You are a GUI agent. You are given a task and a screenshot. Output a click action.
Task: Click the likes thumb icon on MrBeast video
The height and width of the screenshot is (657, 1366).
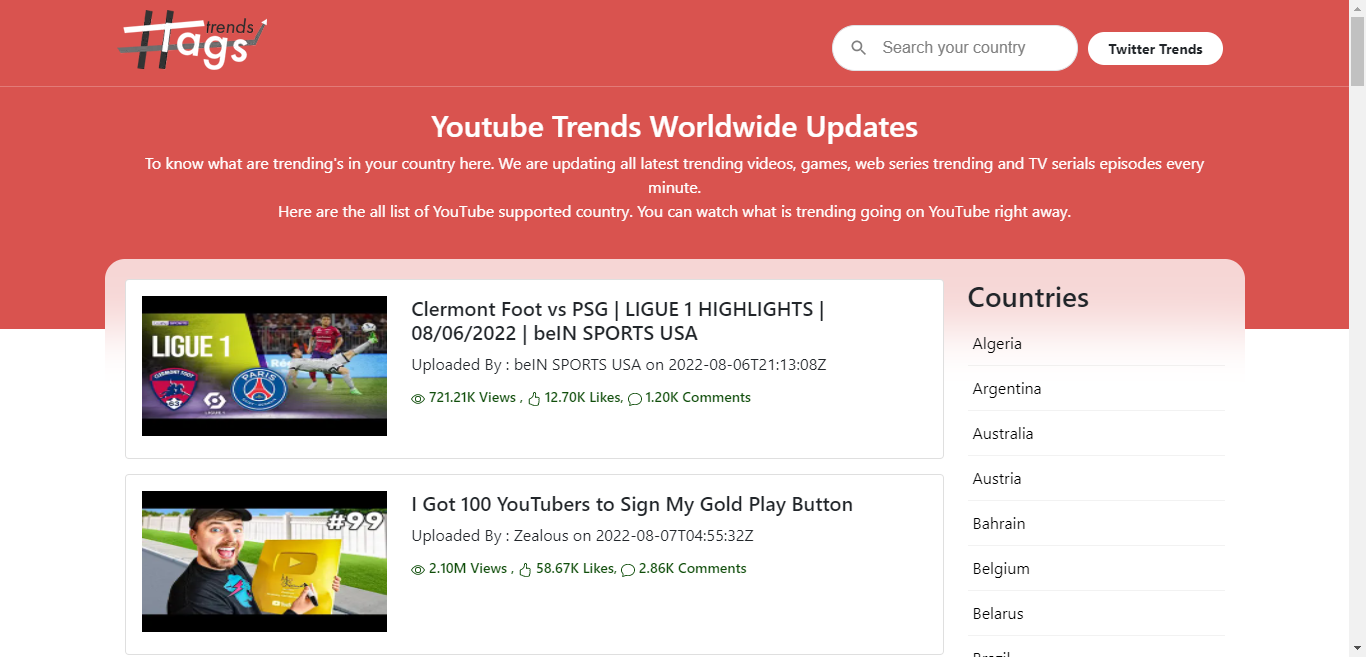526,568
